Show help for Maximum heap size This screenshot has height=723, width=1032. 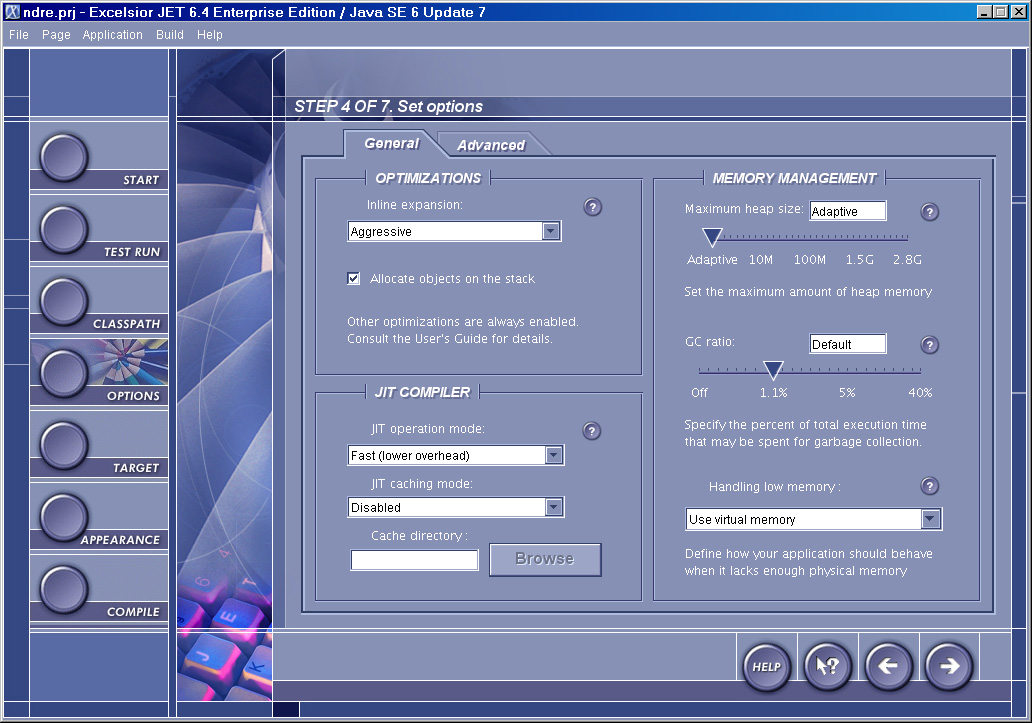pos(929,212)
